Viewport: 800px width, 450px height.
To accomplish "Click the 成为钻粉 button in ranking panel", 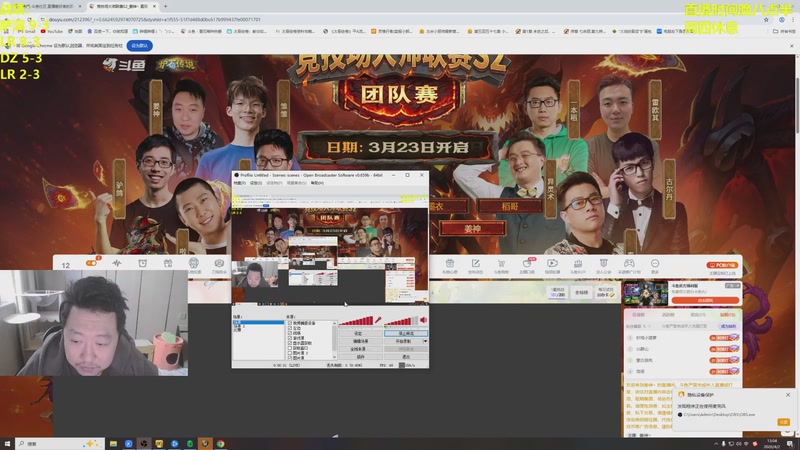I will (x=728, y=326).
